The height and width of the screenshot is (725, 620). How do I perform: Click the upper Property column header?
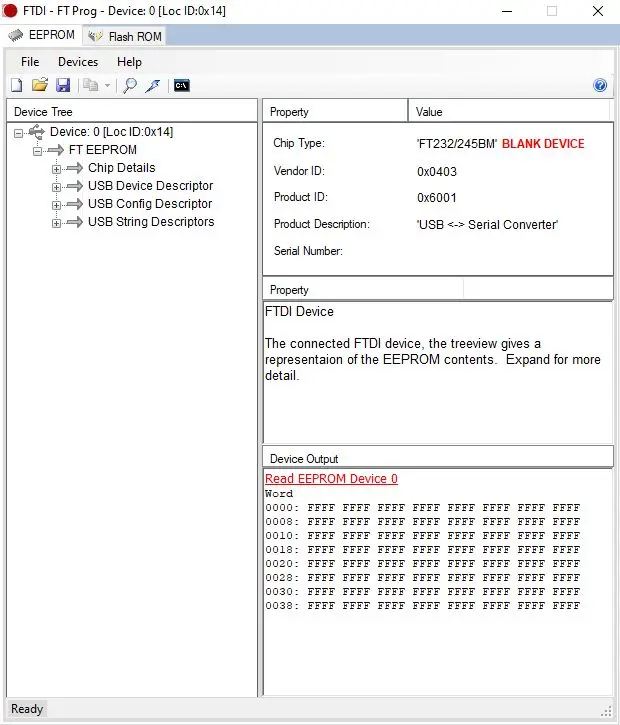pyautogui.click(x=335, y=111)
